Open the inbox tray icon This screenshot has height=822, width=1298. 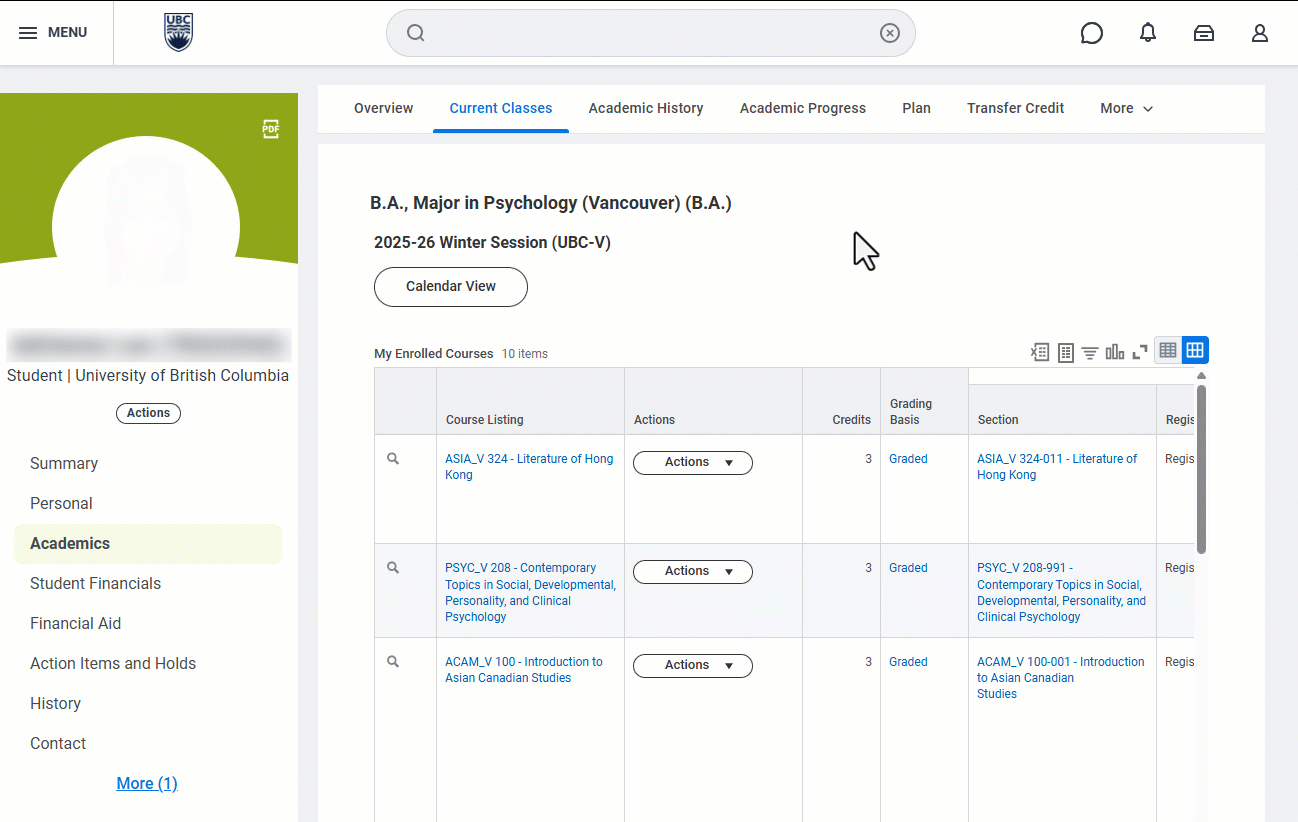click(1204, 33)
